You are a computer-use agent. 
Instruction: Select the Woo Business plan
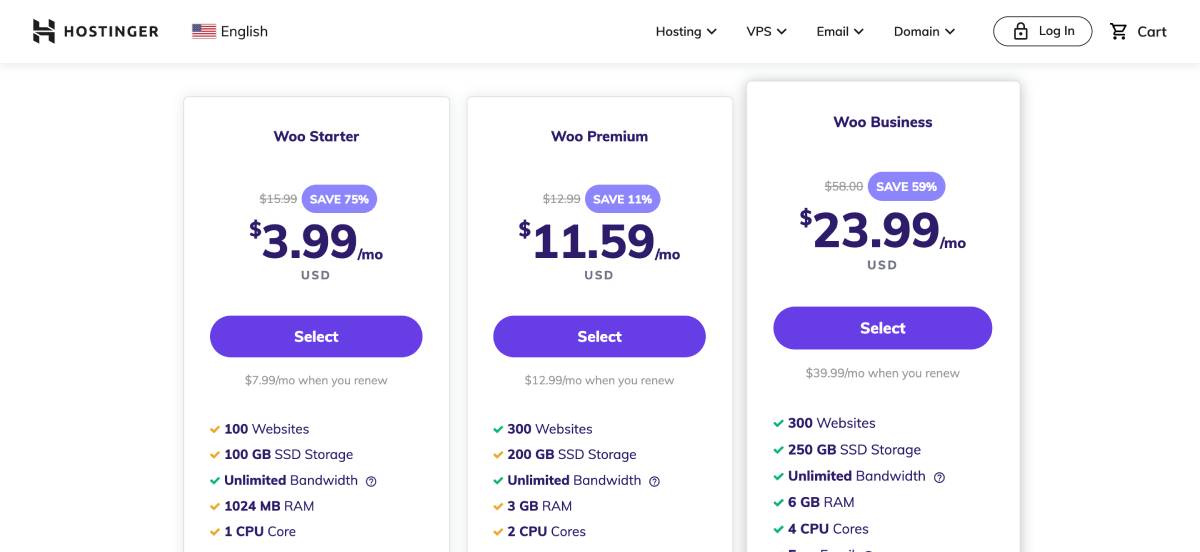point(882,328)
